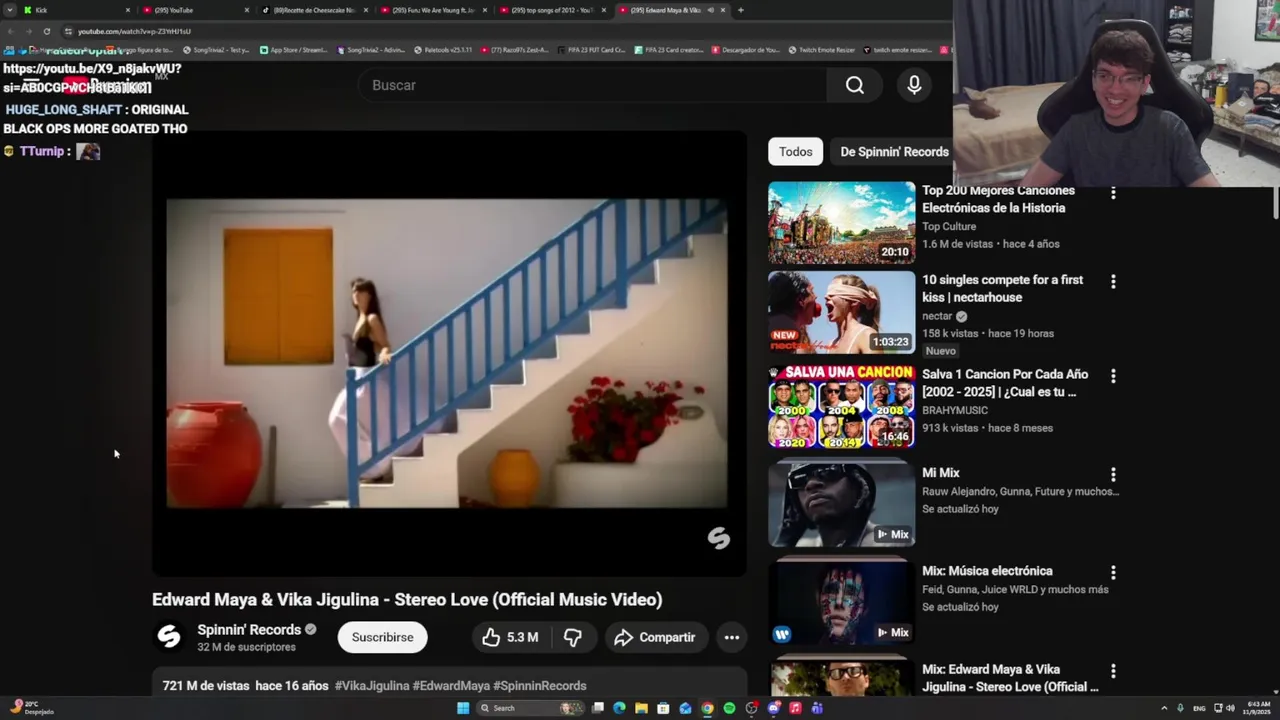
Task: Dislike the Stereo Love video
Action: coord(572,637)
